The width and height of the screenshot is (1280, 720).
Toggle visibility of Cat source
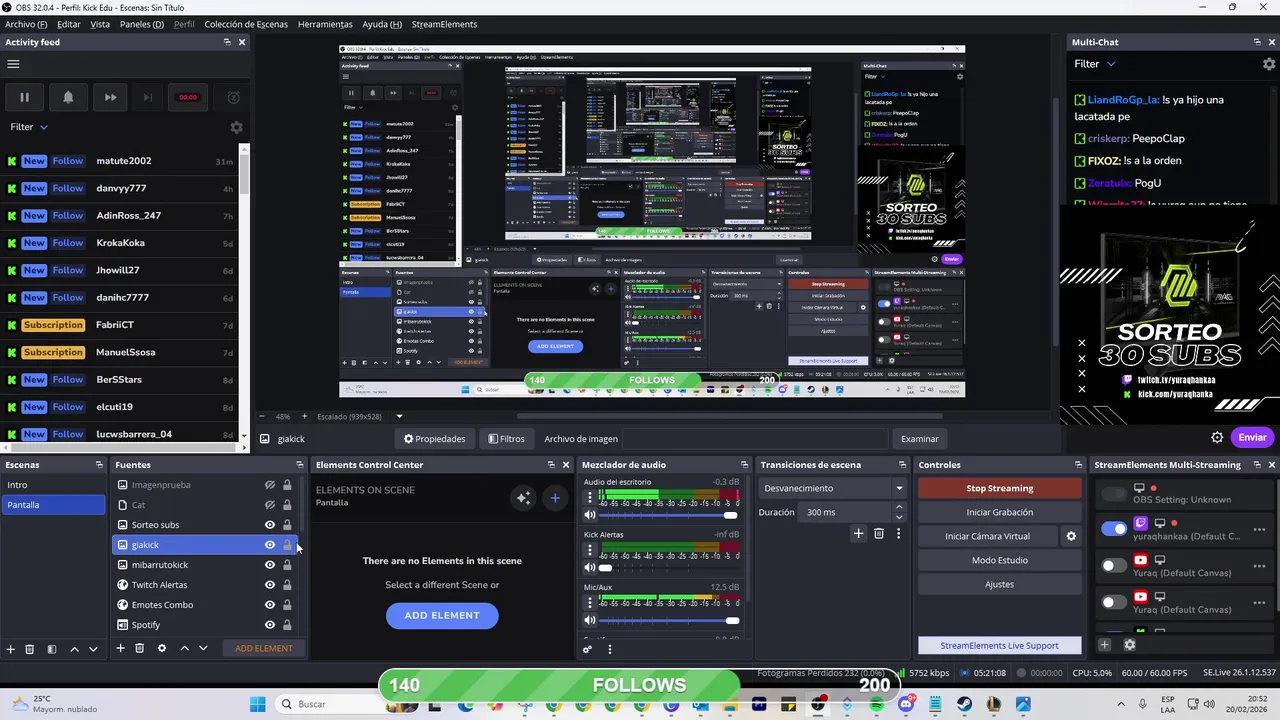[269, 505]
